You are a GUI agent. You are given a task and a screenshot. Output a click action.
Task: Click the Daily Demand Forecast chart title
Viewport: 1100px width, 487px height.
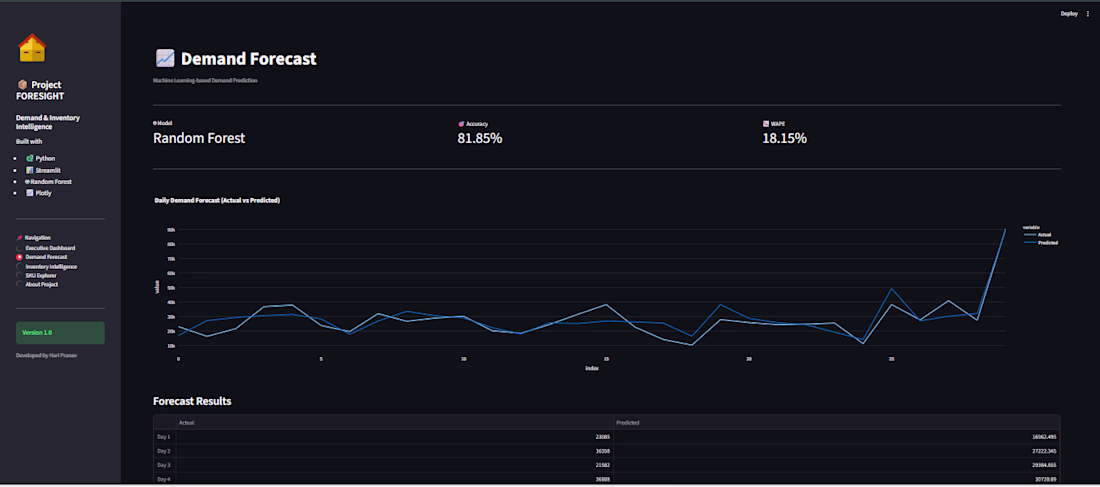tap(217, 201)
